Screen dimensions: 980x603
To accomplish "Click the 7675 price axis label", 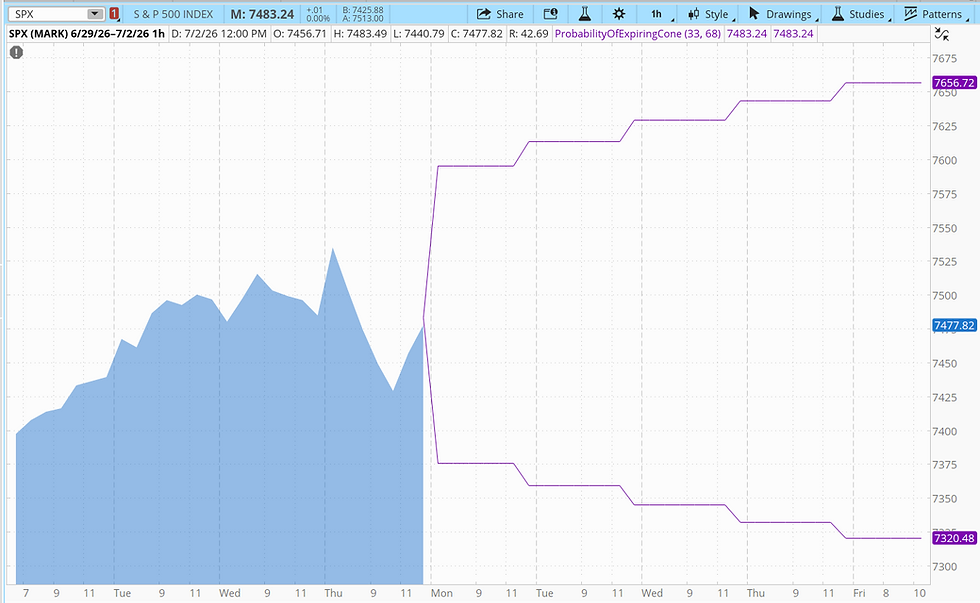I will [x=944, y=59].
